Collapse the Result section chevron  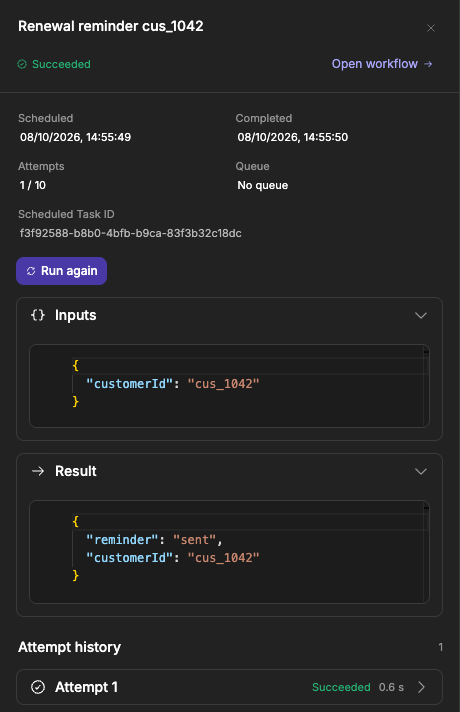421,471
